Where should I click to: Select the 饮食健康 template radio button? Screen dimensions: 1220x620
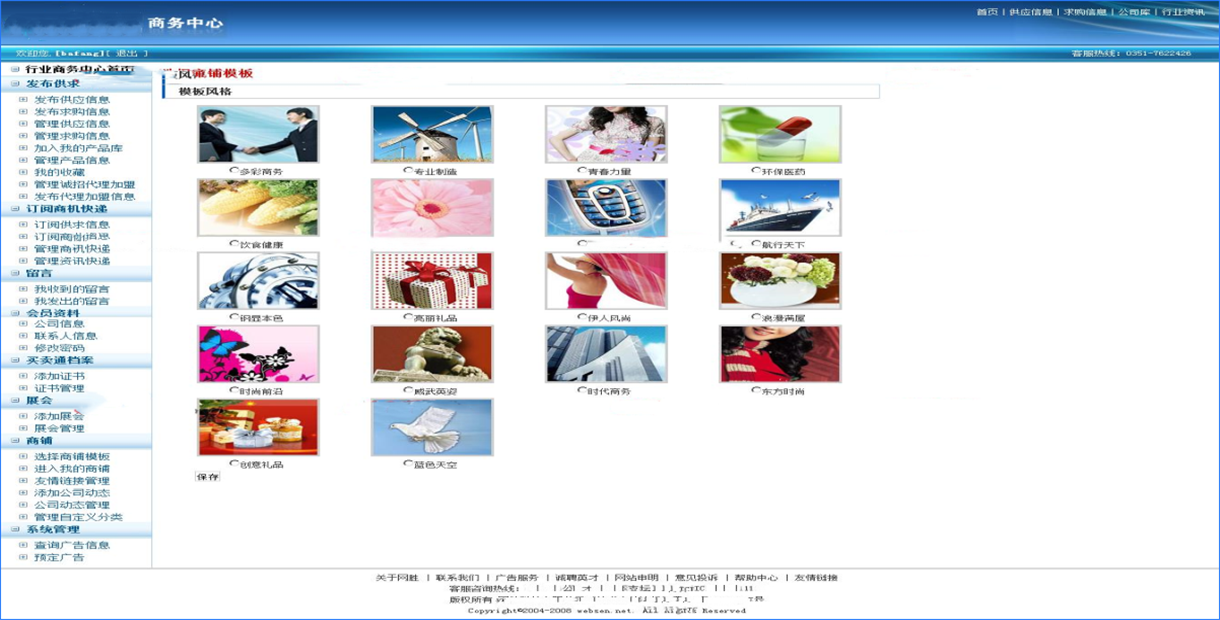pos(233,244)
